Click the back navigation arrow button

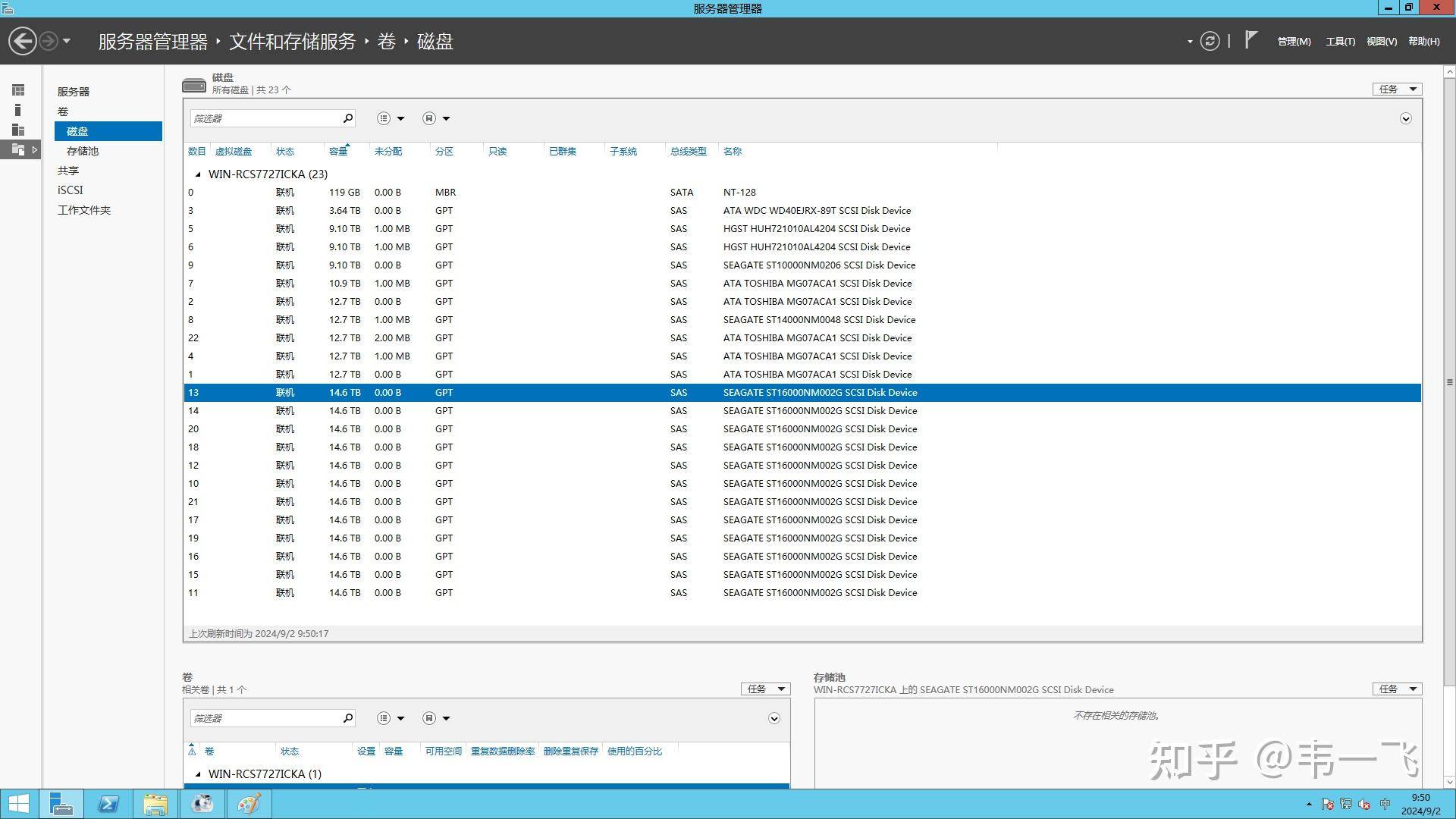click(x=23, y=41)
